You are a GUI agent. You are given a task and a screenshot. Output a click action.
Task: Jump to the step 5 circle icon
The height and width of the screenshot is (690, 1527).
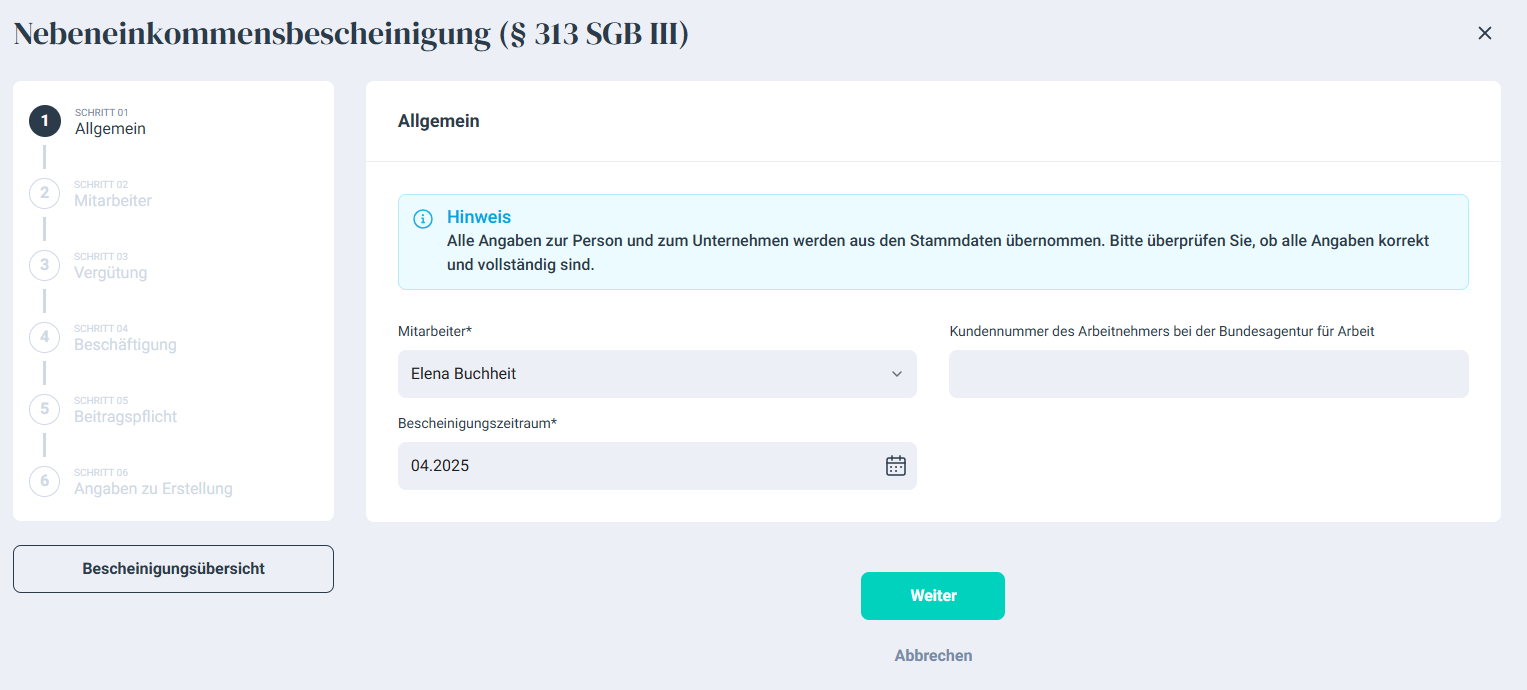point(45,409)
